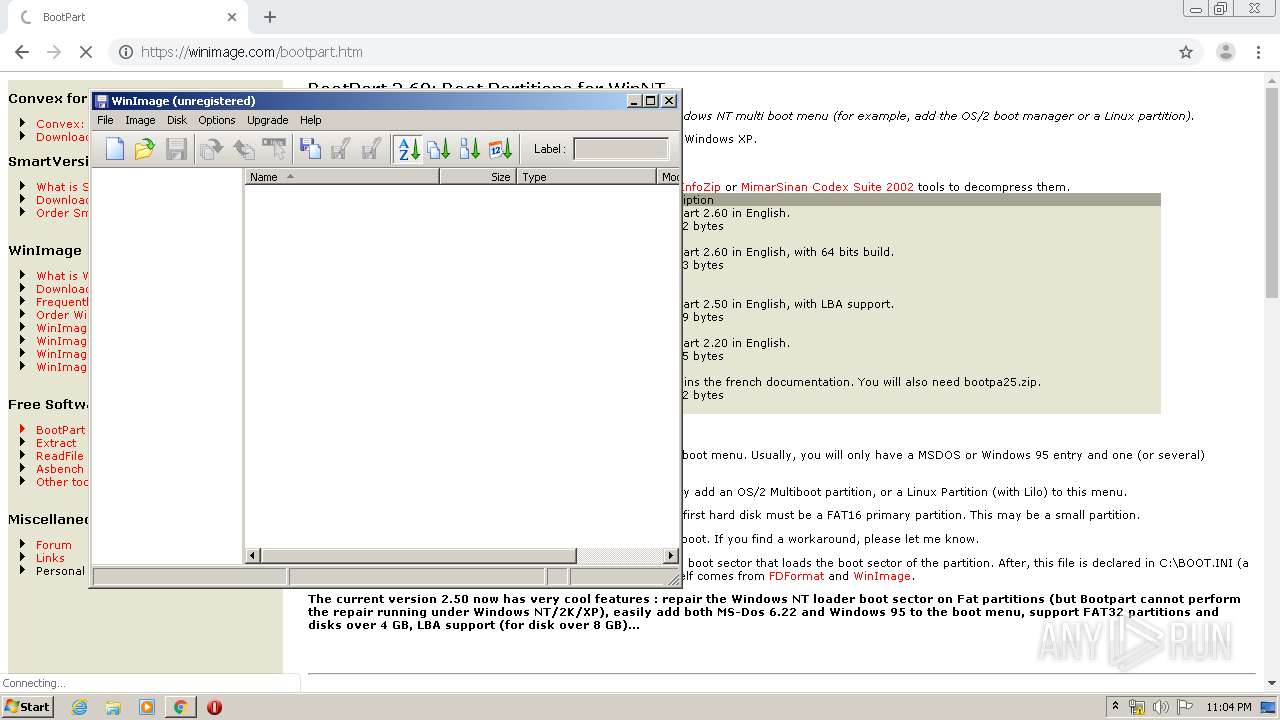Click the volume speaker tray icon
The image size is (1280, 720).
point(1161,707)
